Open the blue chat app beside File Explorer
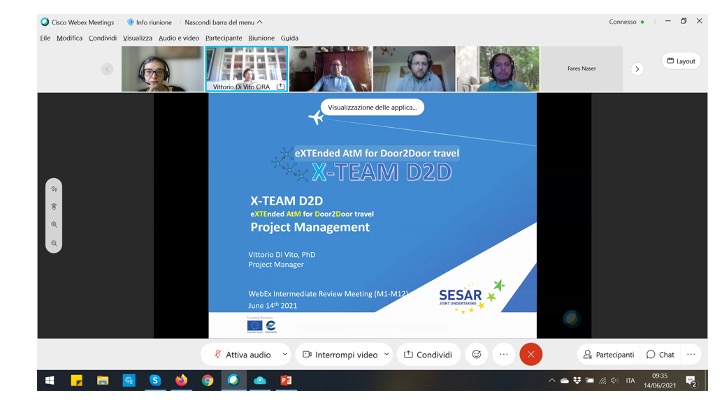The width and height of the screenshot is (720, 405). pos(129,380)
